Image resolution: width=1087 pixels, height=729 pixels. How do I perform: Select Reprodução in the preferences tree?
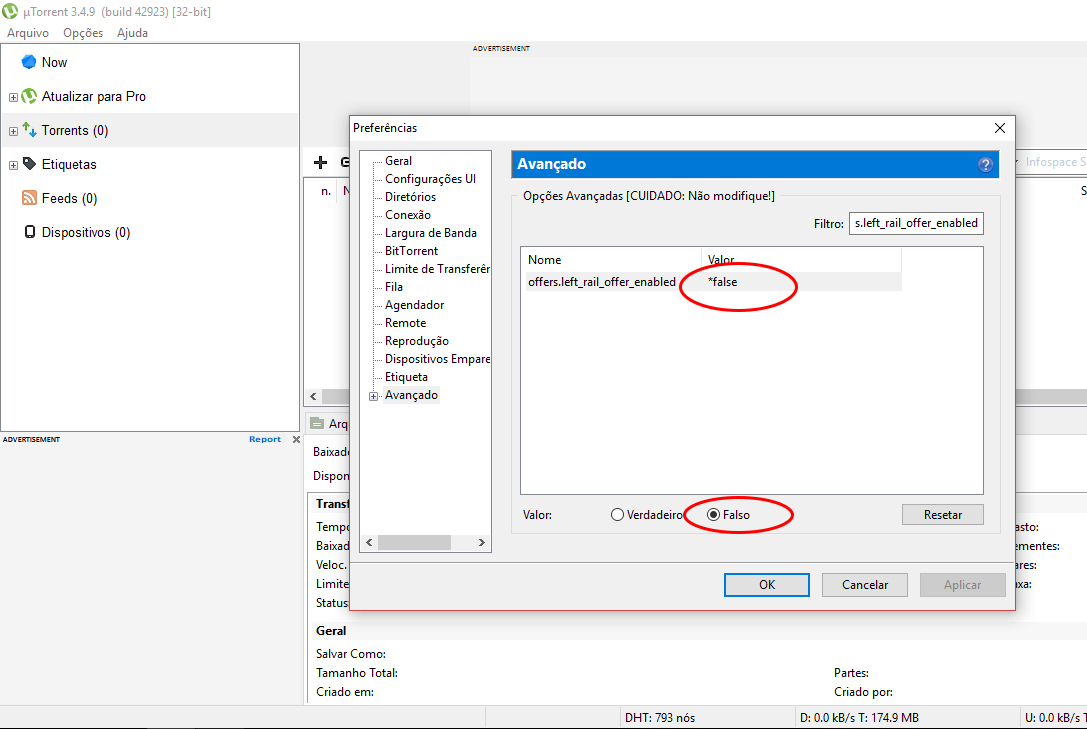[x=417, y=341]
